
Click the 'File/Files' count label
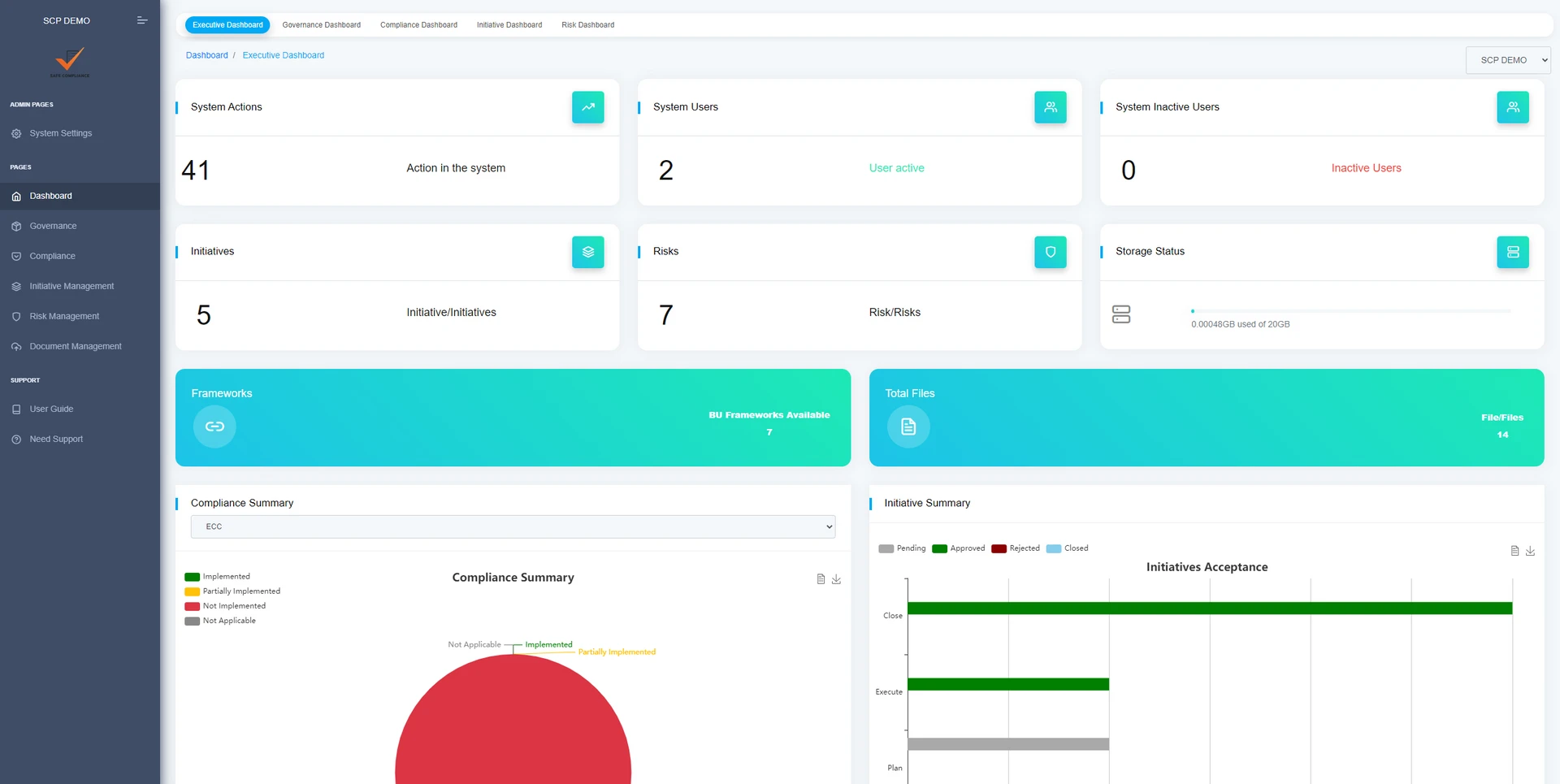pos(1502,418)
